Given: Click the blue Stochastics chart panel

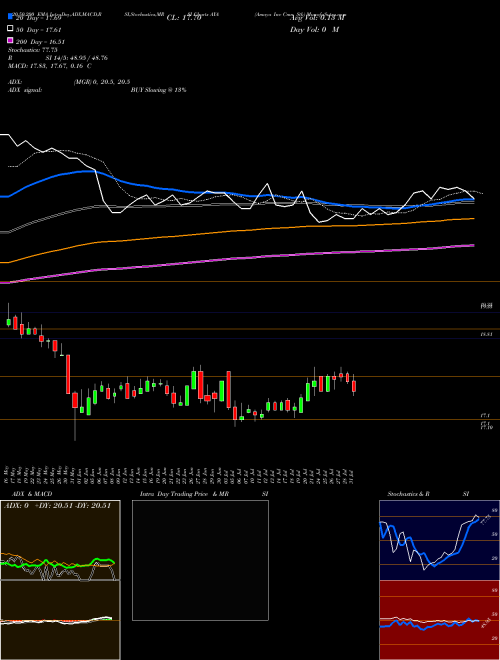Looking at the screenshot, I should click(439, 540).
